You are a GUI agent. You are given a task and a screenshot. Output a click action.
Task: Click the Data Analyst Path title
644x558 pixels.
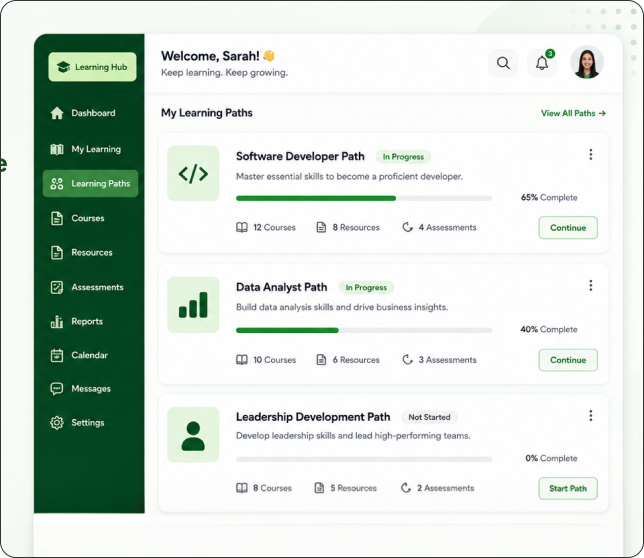point(282,287)
